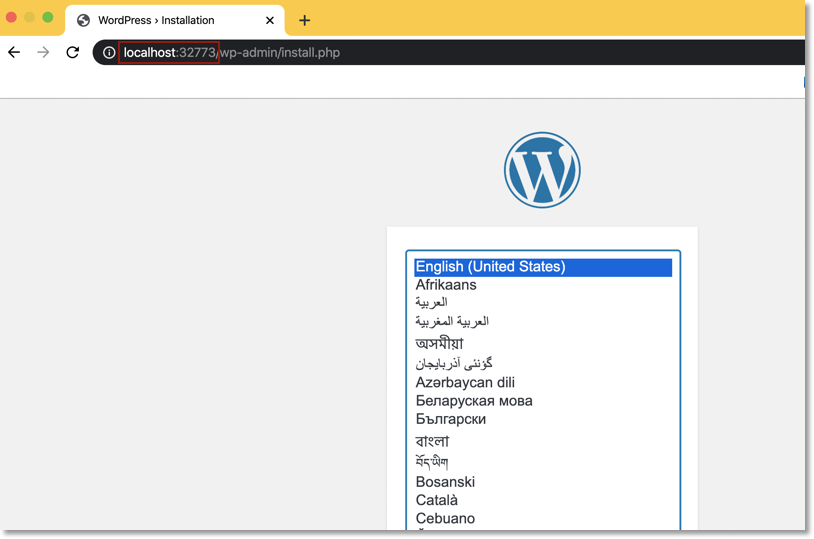This screenshot has height=539, width=814.
Task: Click the red macOS close window button
Action: 11,17
